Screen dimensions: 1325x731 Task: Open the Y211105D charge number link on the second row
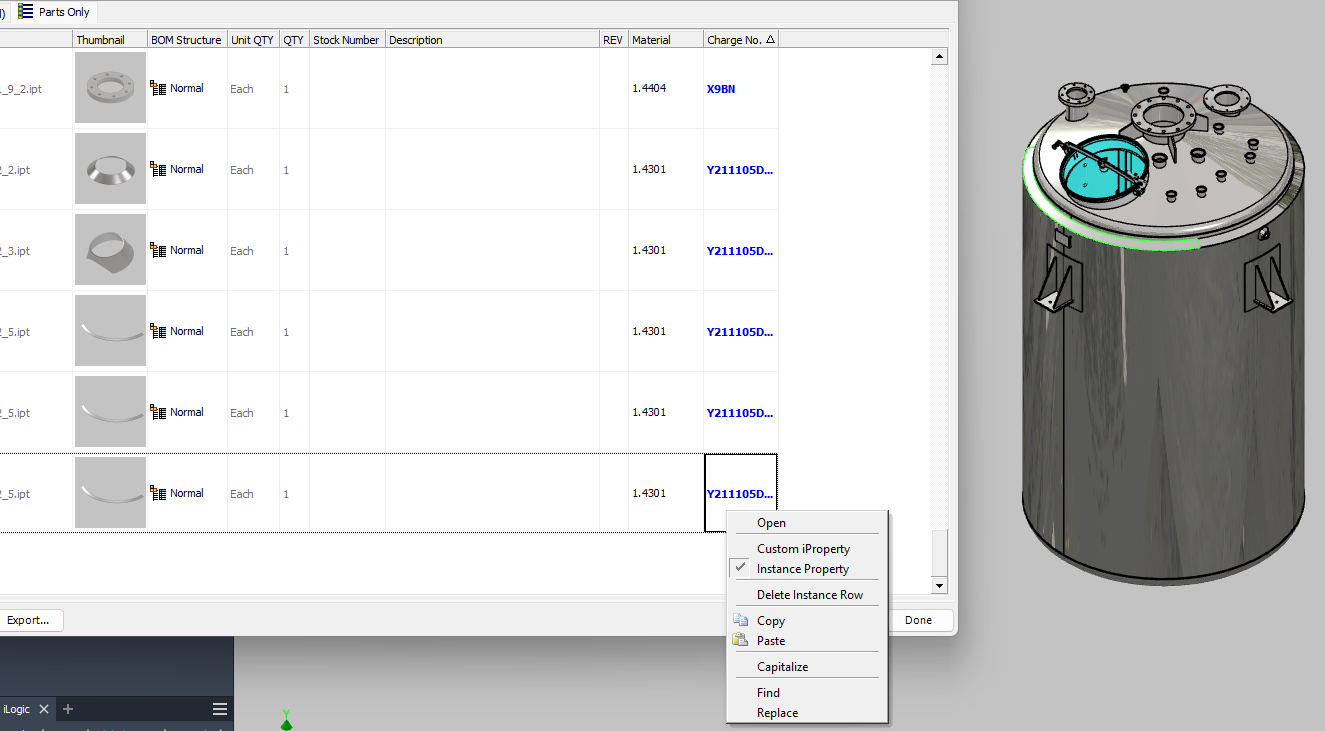(739, 169)
